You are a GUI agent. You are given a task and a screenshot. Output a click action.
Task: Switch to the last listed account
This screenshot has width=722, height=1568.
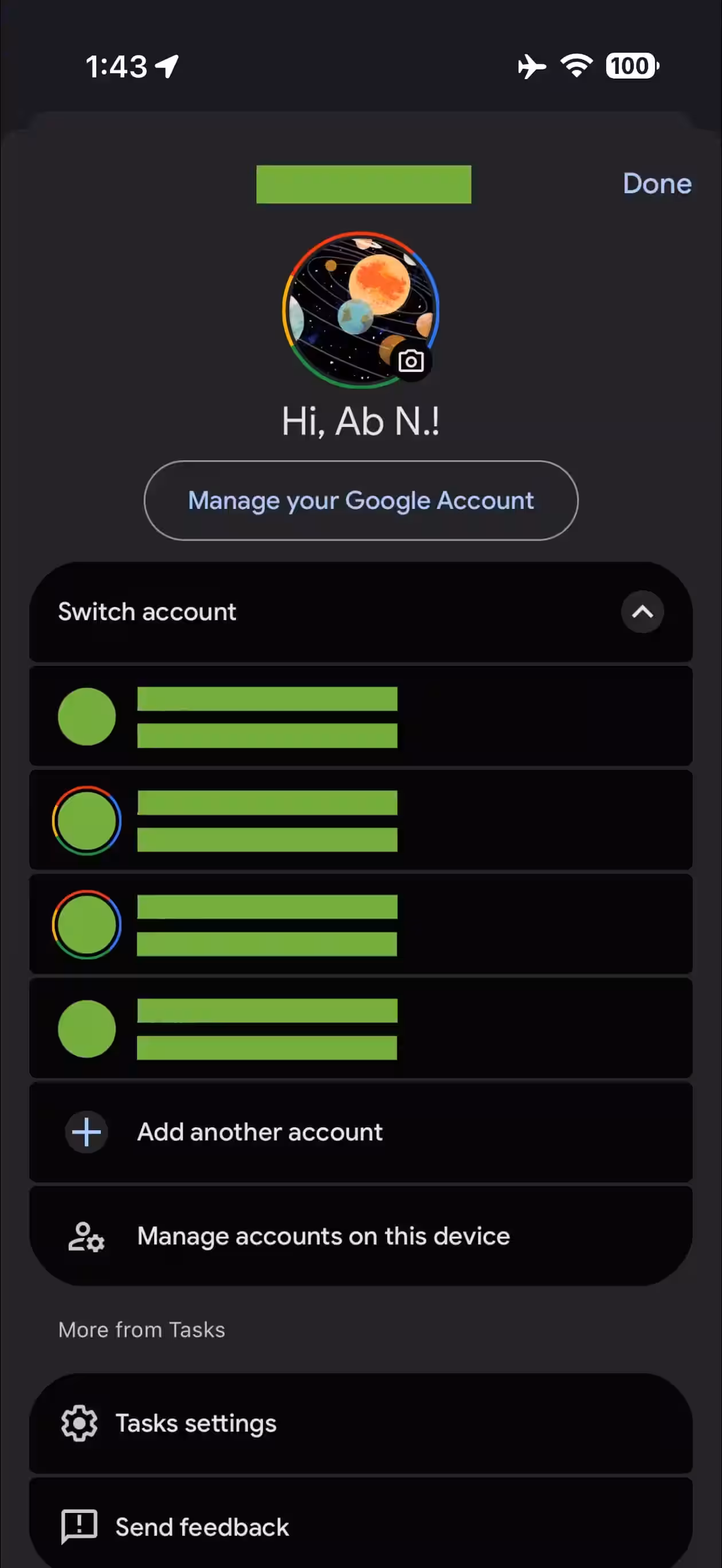coord(360,1029)
